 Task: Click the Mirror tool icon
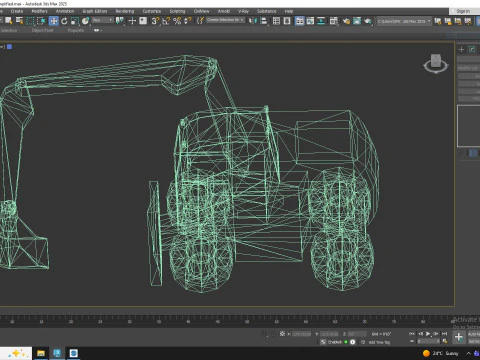(x=253, y=21)
